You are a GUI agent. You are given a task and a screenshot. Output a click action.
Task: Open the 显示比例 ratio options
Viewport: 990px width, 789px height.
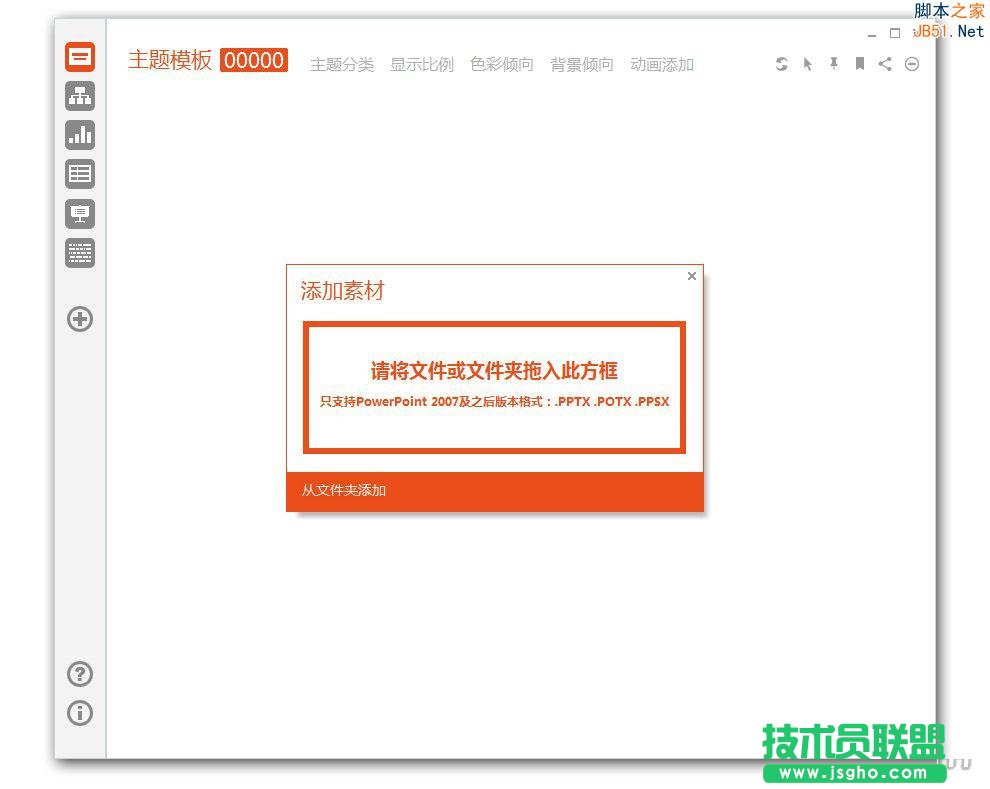(421, 64)
